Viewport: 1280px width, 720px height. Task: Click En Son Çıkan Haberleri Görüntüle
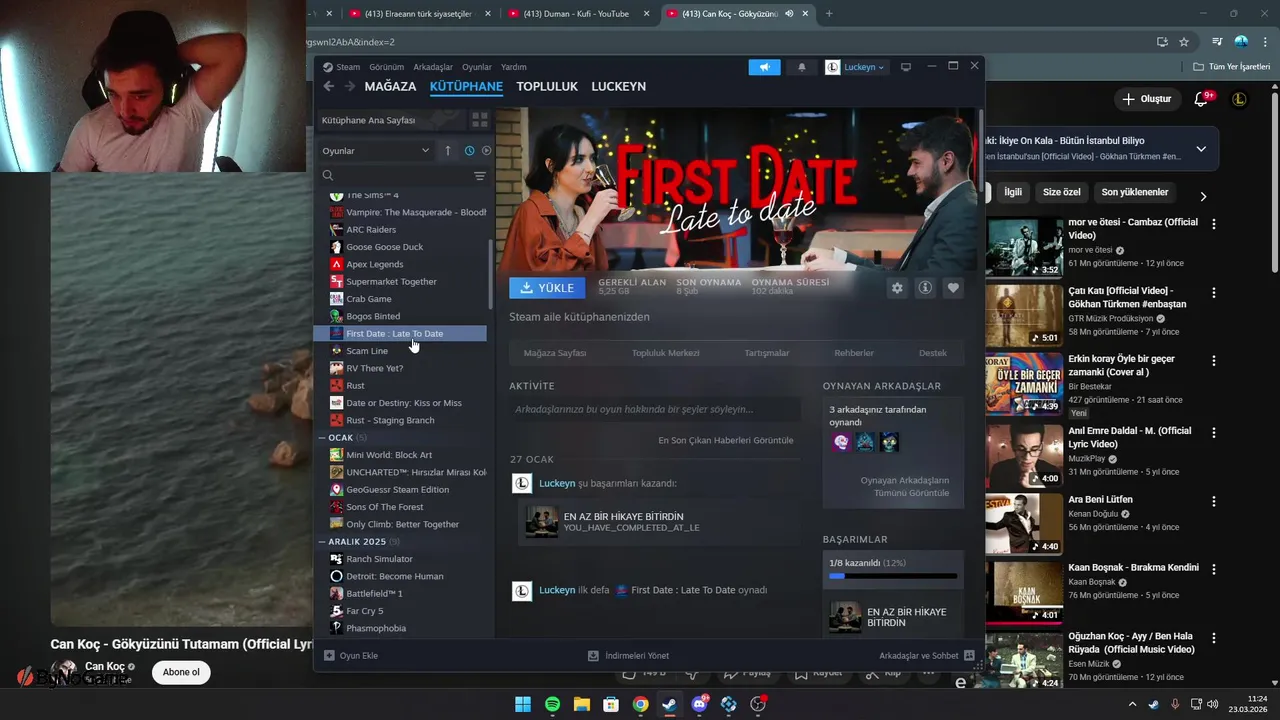pos(726,440)
